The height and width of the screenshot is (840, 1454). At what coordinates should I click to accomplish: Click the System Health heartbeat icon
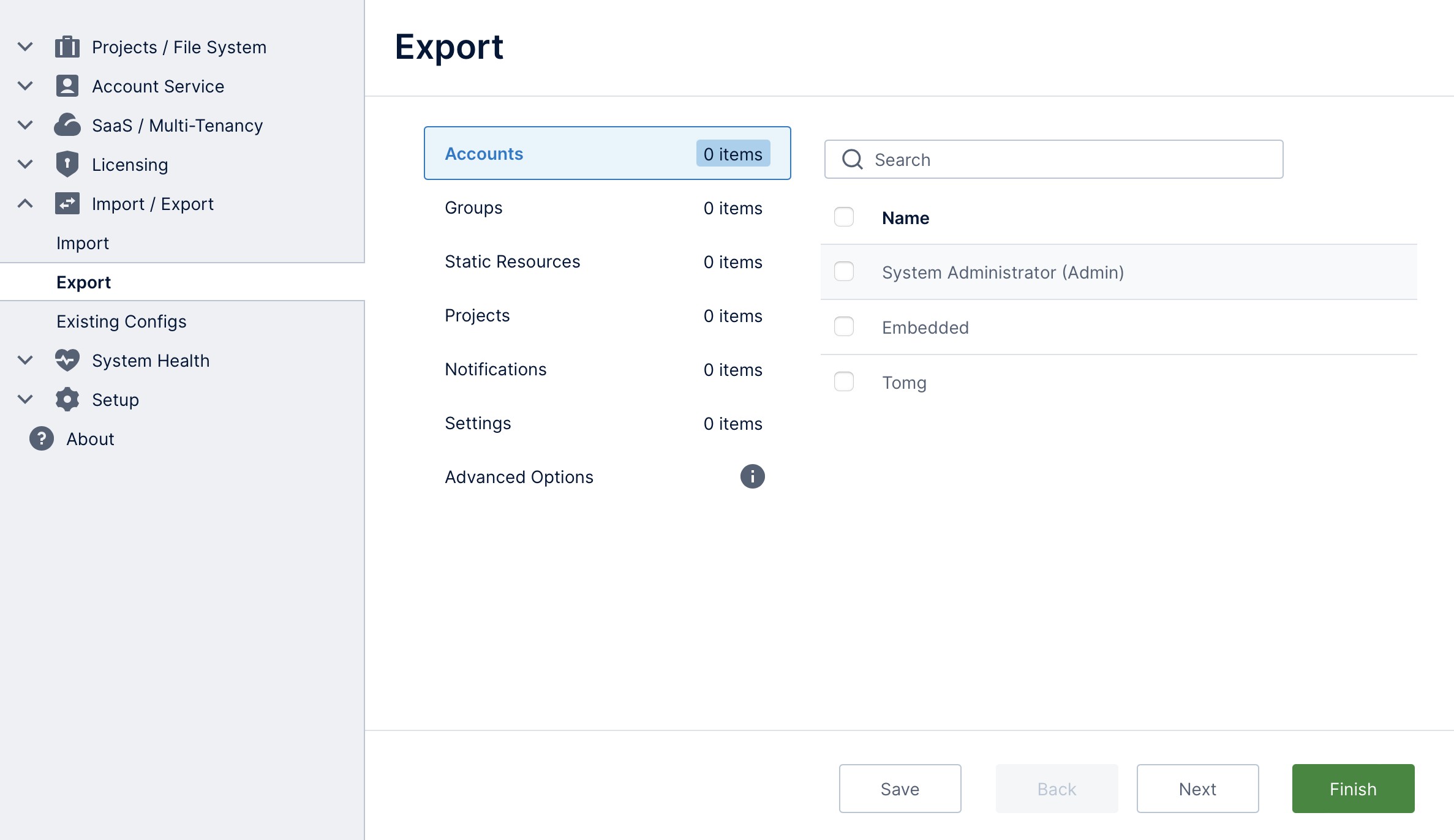pos(67,360)
